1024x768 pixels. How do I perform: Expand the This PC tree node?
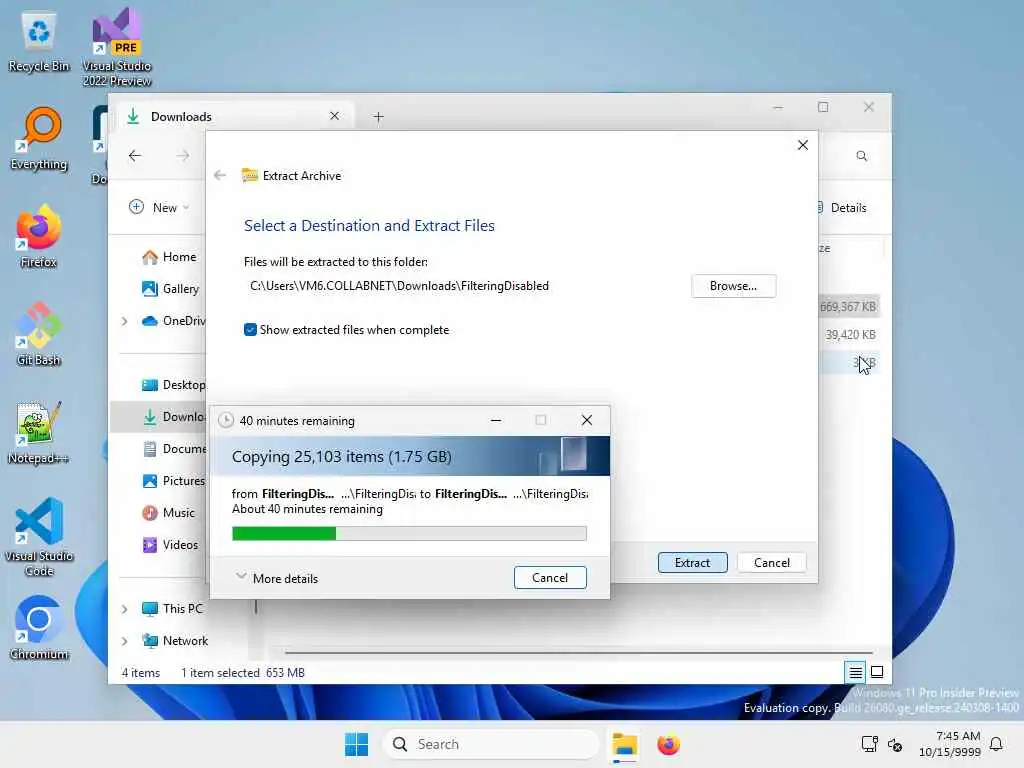pyautogui.click(x=124, y=609)
